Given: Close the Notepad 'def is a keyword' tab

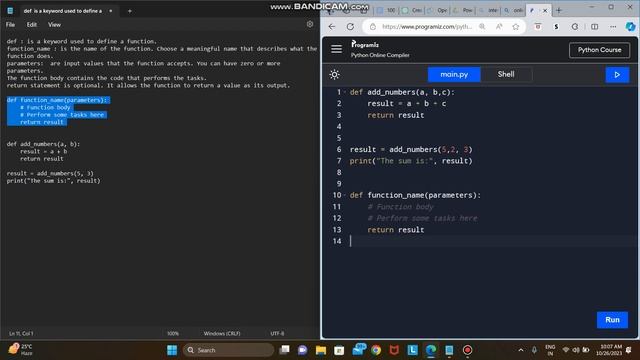Looking at the screenshot, I should (x=110, y=11).
